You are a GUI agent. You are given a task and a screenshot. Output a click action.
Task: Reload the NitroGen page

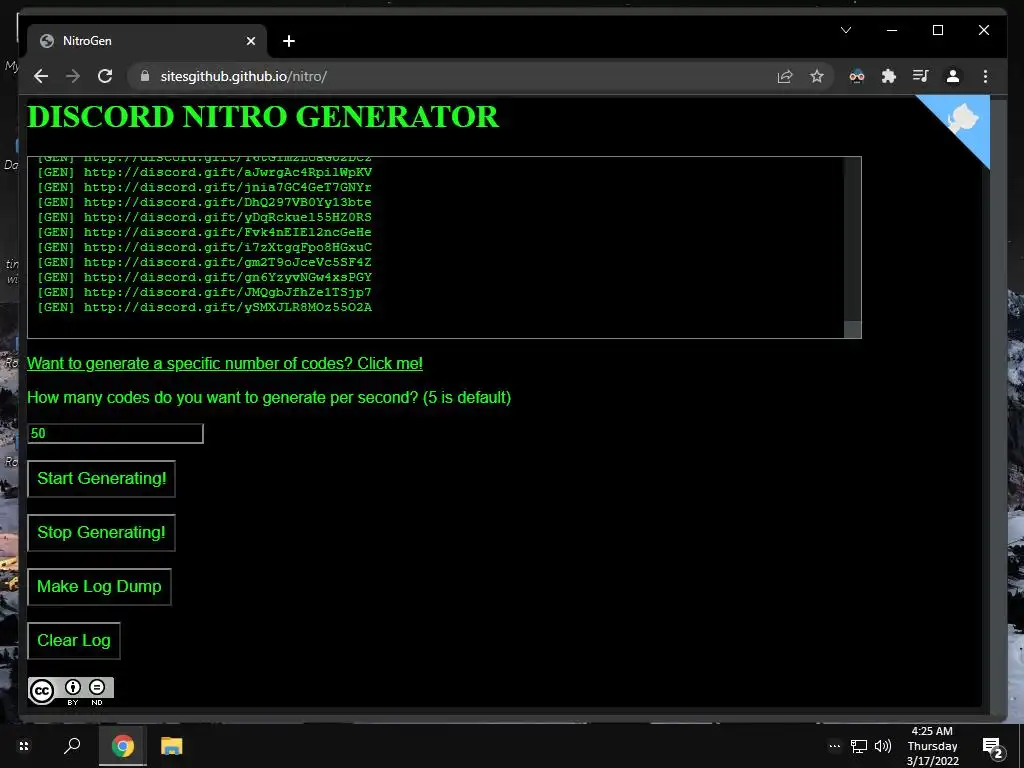pyautogui.click(x=105, y=76)
